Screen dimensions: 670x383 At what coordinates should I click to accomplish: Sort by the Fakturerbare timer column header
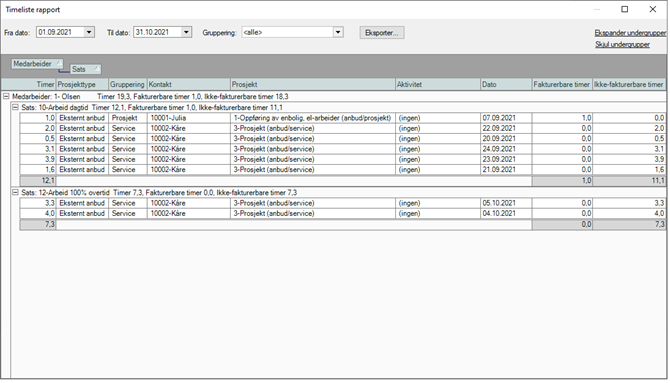coord(562,85)
